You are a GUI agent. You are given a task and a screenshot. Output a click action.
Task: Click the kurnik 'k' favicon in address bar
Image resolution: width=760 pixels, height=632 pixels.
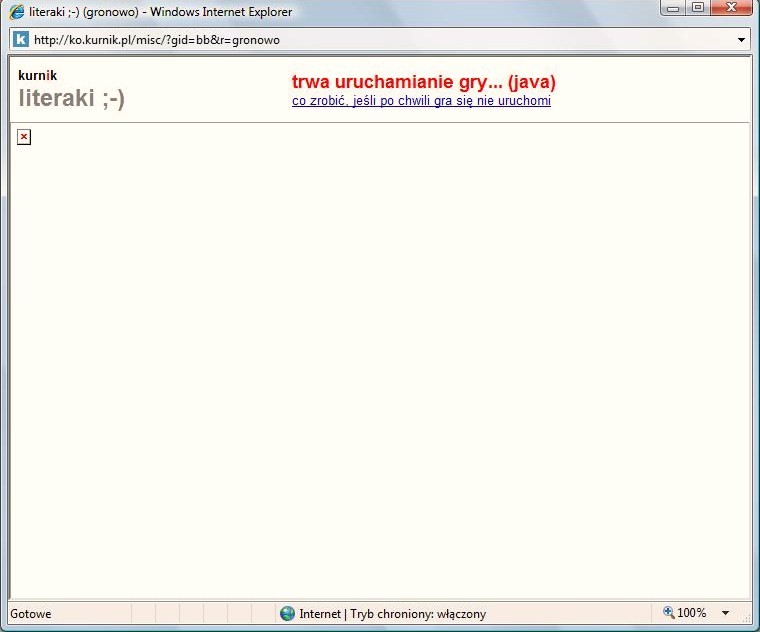click(20, 39)
